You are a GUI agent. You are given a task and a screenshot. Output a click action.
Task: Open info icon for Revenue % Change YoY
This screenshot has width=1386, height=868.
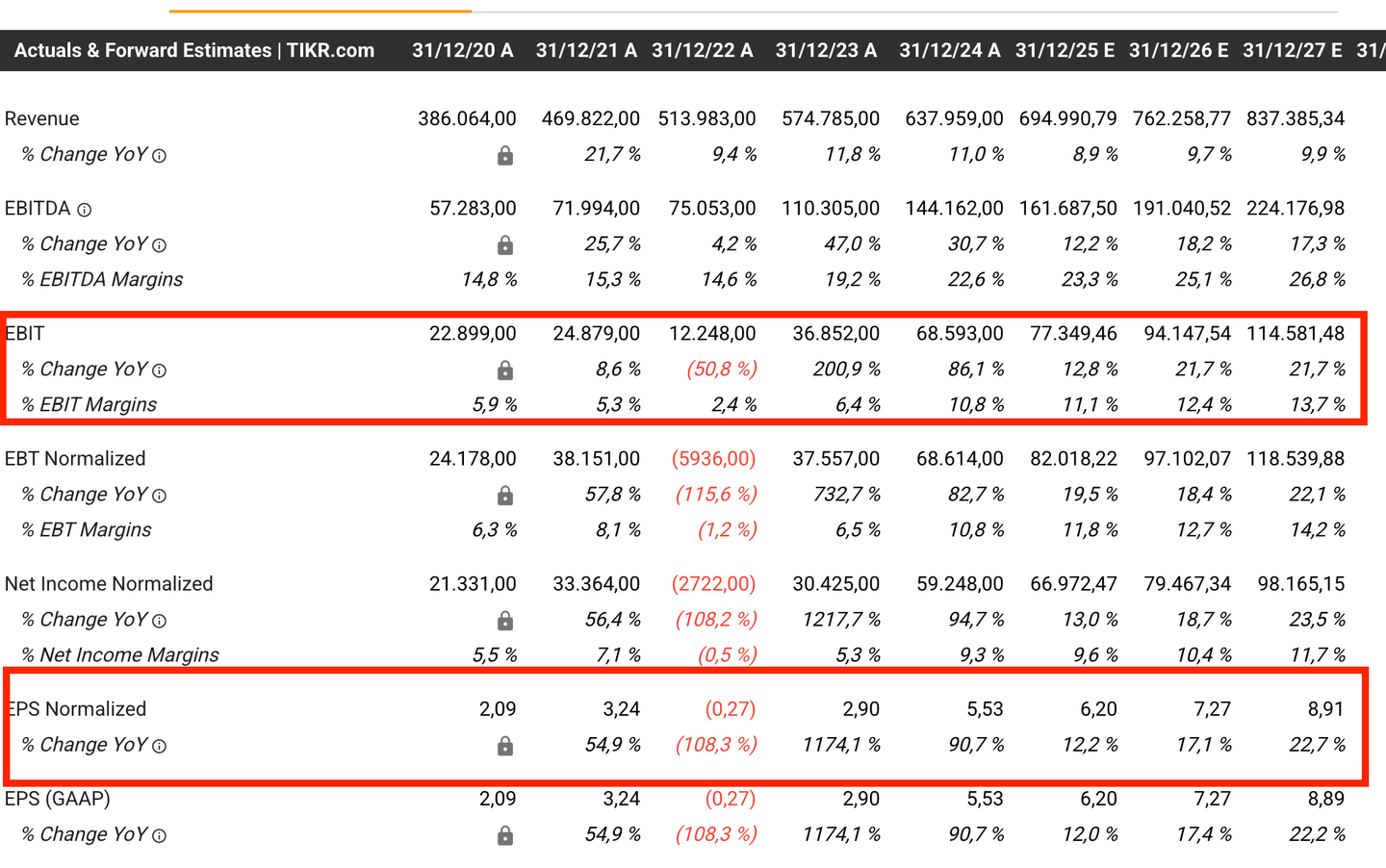tap(160, 156)
